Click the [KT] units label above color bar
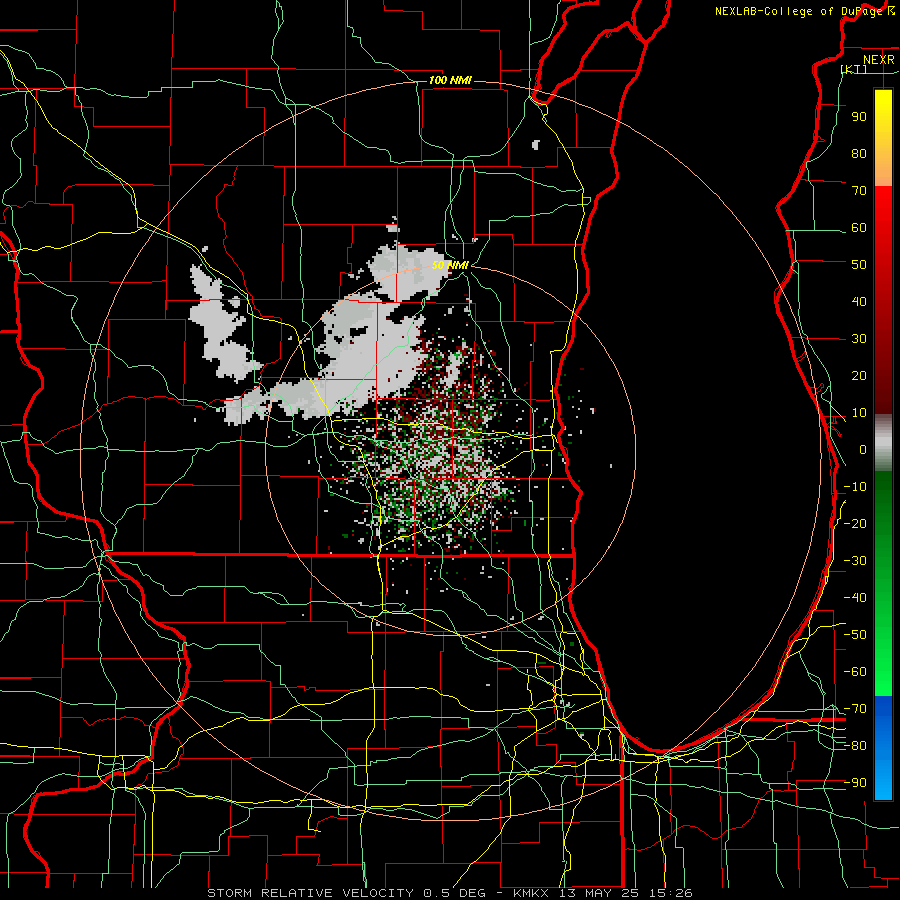900x900 pixels. pyautogui.click(x=854, y=69)
